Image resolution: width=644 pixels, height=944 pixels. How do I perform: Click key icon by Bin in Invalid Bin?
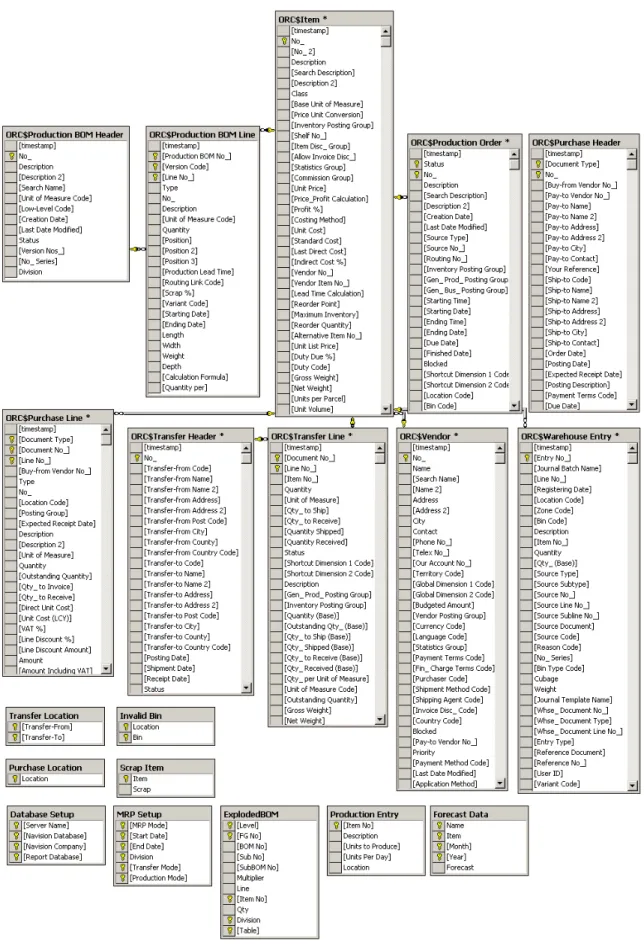125,737
